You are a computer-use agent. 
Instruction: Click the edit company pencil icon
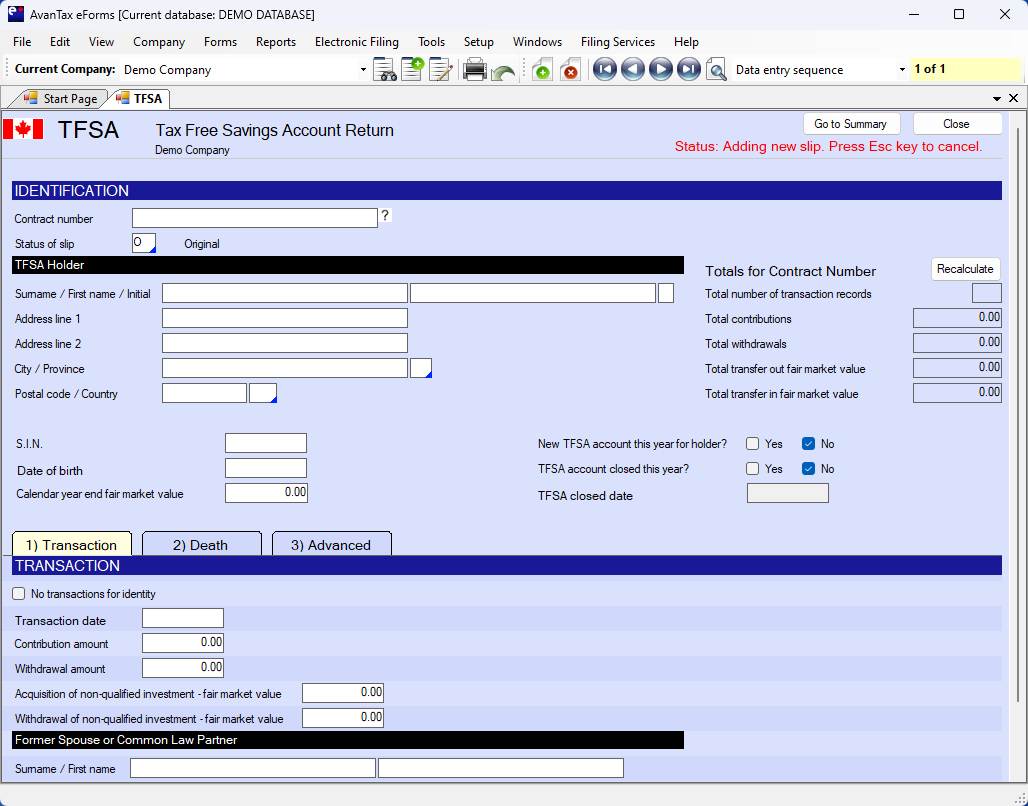point(440,70)
